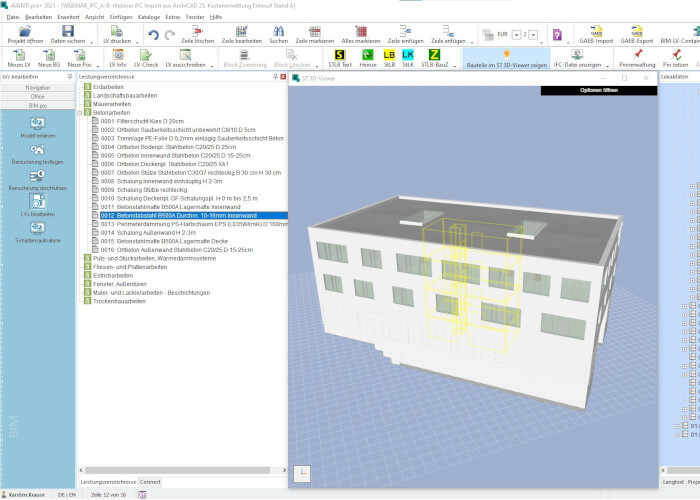
Task: Click the Heinze green icon
Action: (368, 55)
